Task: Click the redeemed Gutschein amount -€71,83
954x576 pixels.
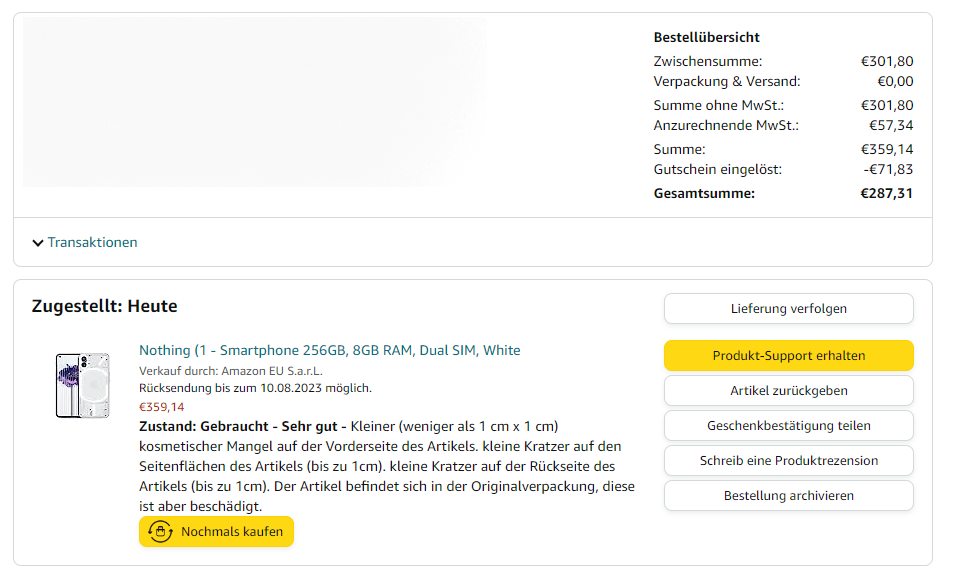Action: tap(888, 169)
